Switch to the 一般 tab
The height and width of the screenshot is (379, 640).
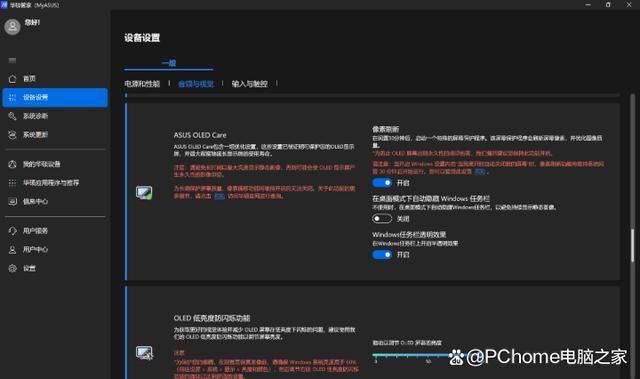click(169, 63)
